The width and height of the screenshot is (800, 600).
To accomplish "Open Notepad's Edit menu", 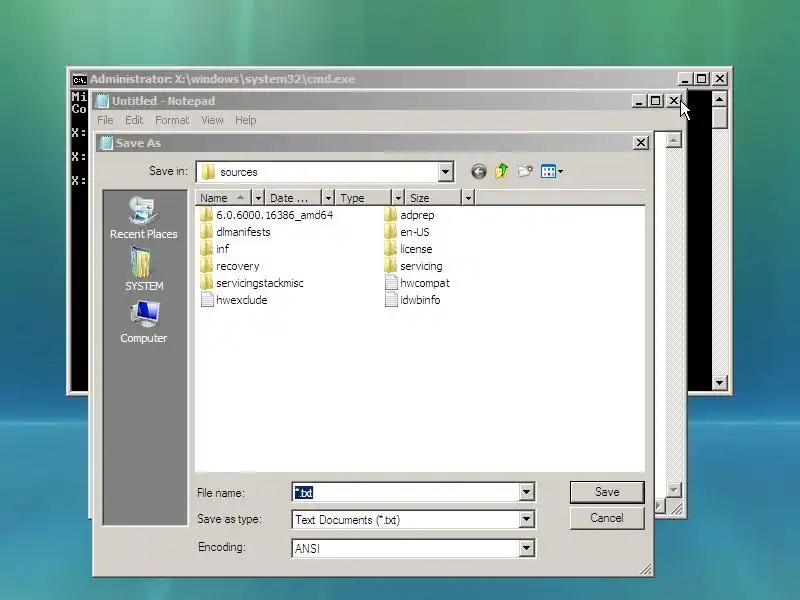I will point(134,120).
